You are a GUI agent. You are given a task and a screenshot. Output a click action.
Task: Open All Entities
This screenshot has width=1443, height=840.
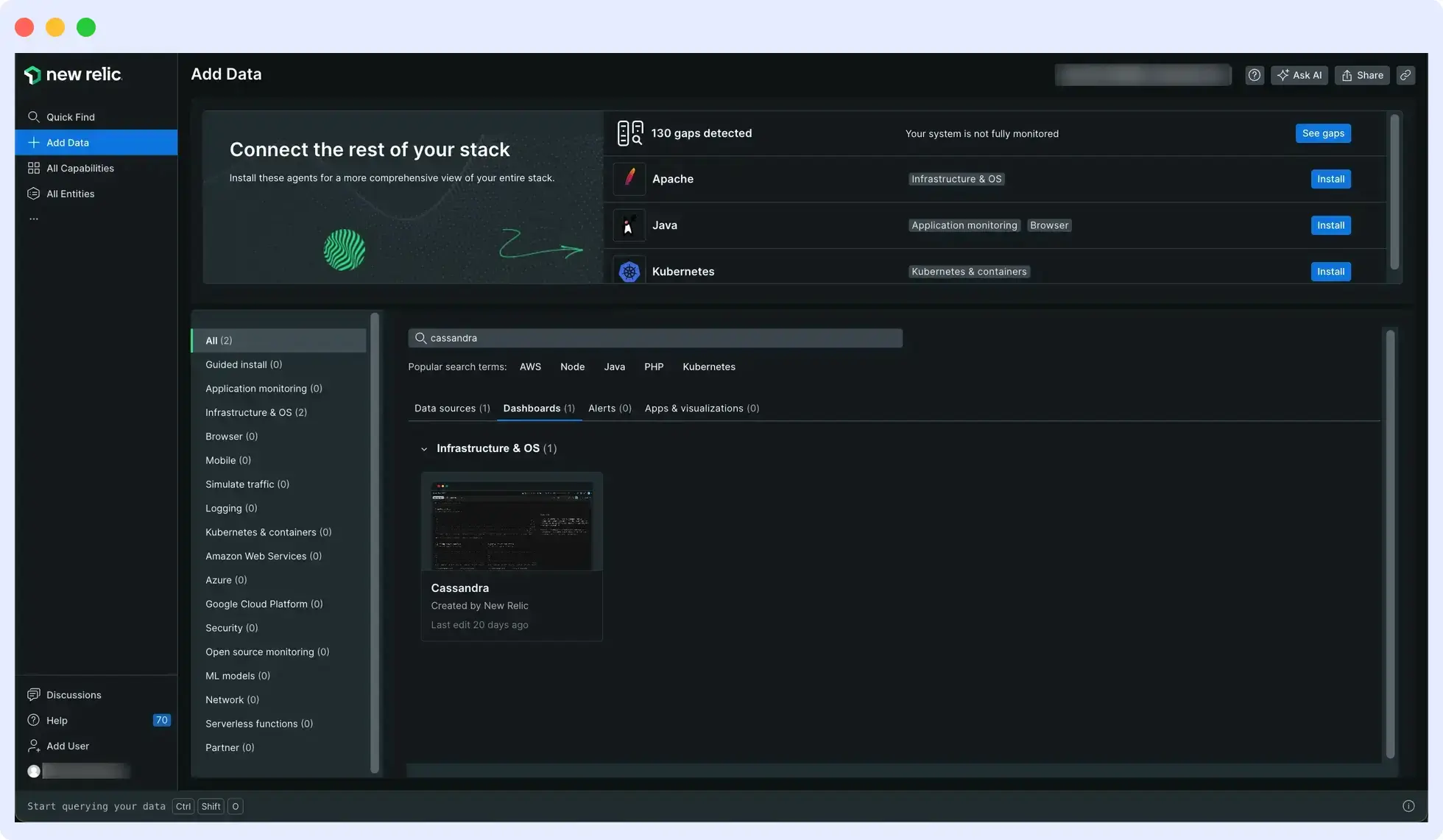[70, 193]
